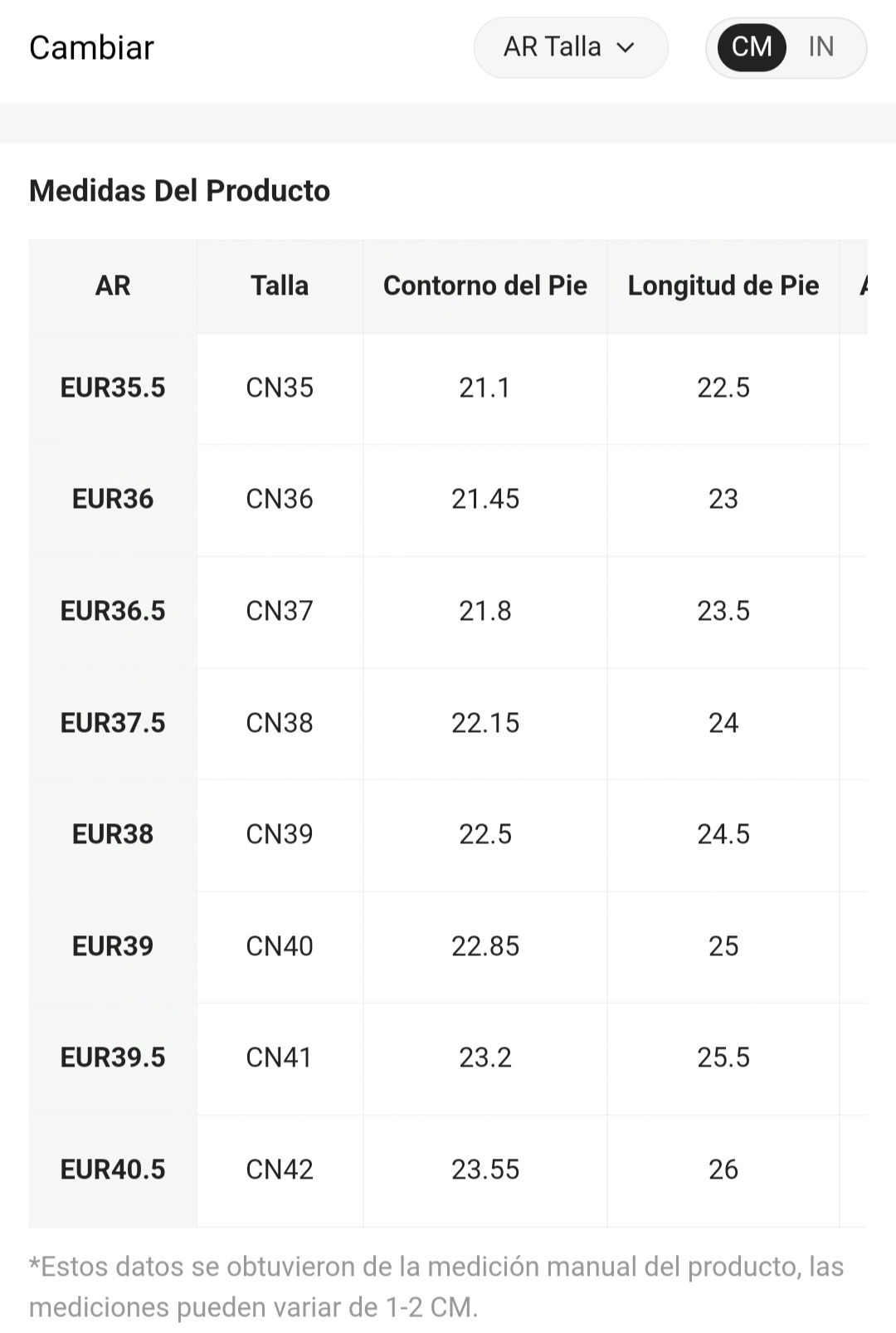This screenshot has width=896, height=1333.
Task: Select the EUR39 row header
Action: 113,947
